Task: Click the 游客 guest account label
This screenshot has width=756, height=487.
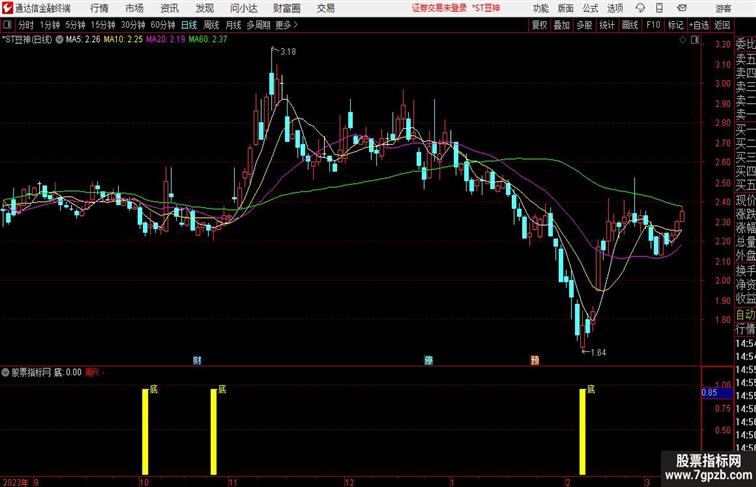Action: click(x=723, y=8)
